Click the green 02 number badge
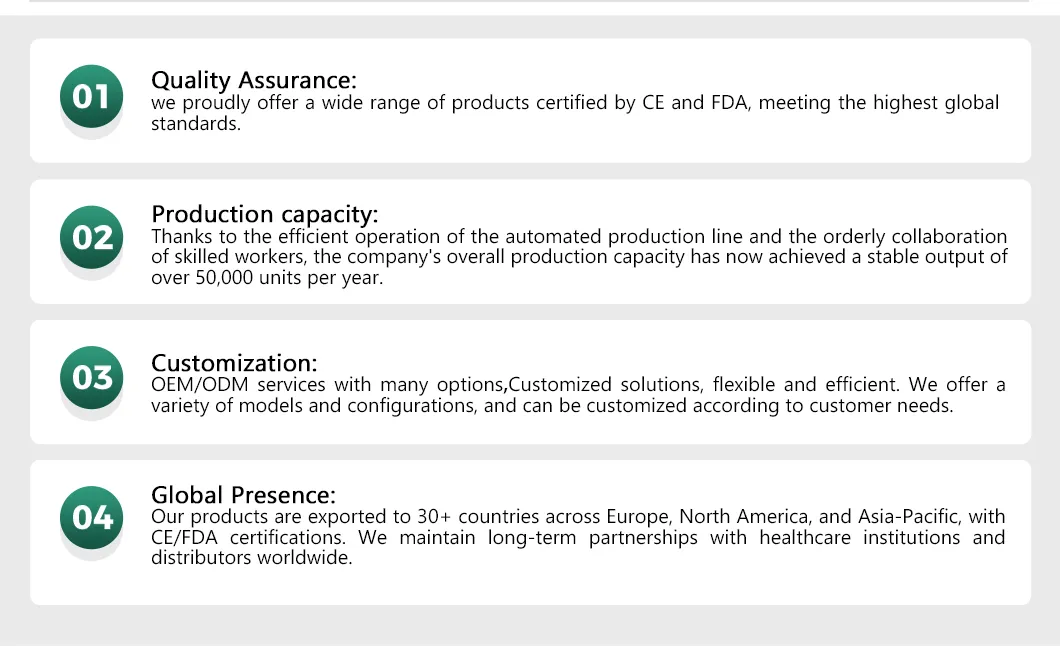 (x=92, y=238)
